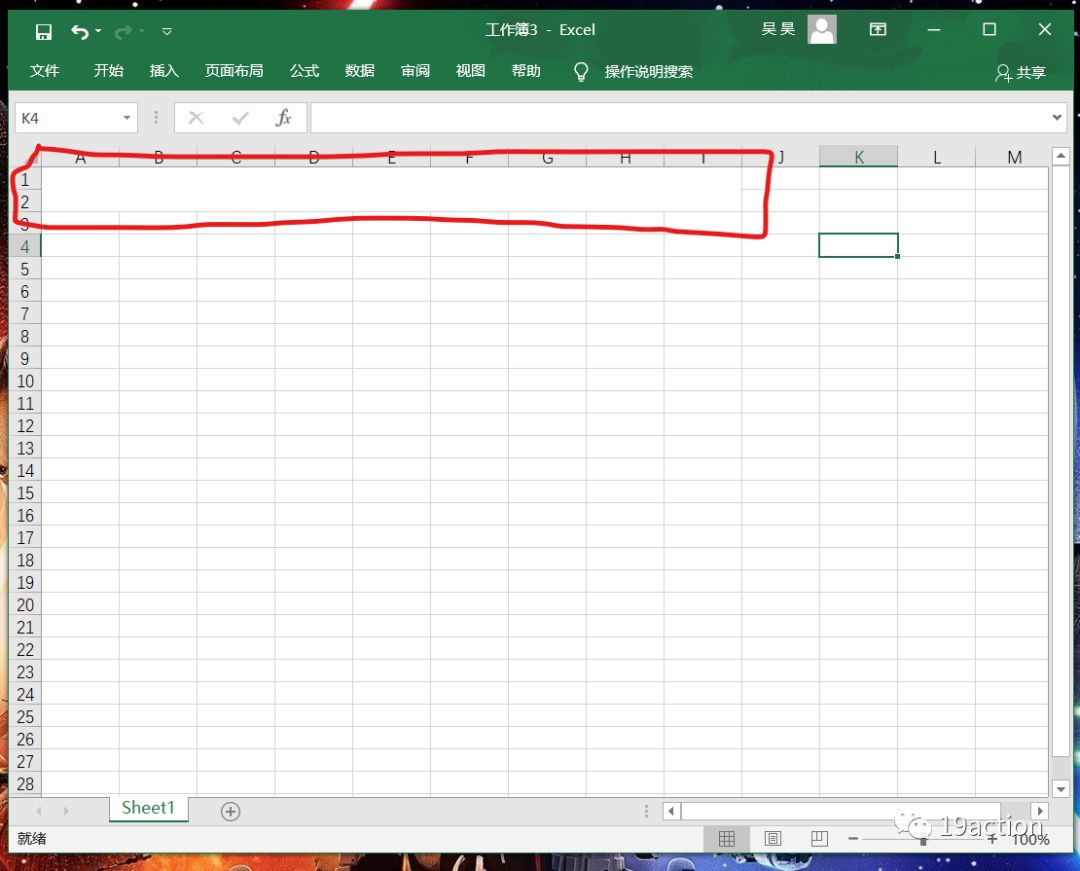Image resolution: width=1080 pixels, height=871 pixels.
Task: Click the cancel entry X icon
Action: 196,118
